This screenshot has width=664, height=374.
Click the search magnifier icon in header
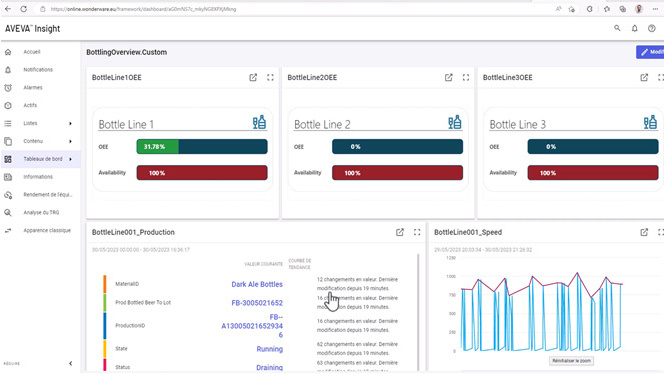pyautogui.click(x=617, y=28)
